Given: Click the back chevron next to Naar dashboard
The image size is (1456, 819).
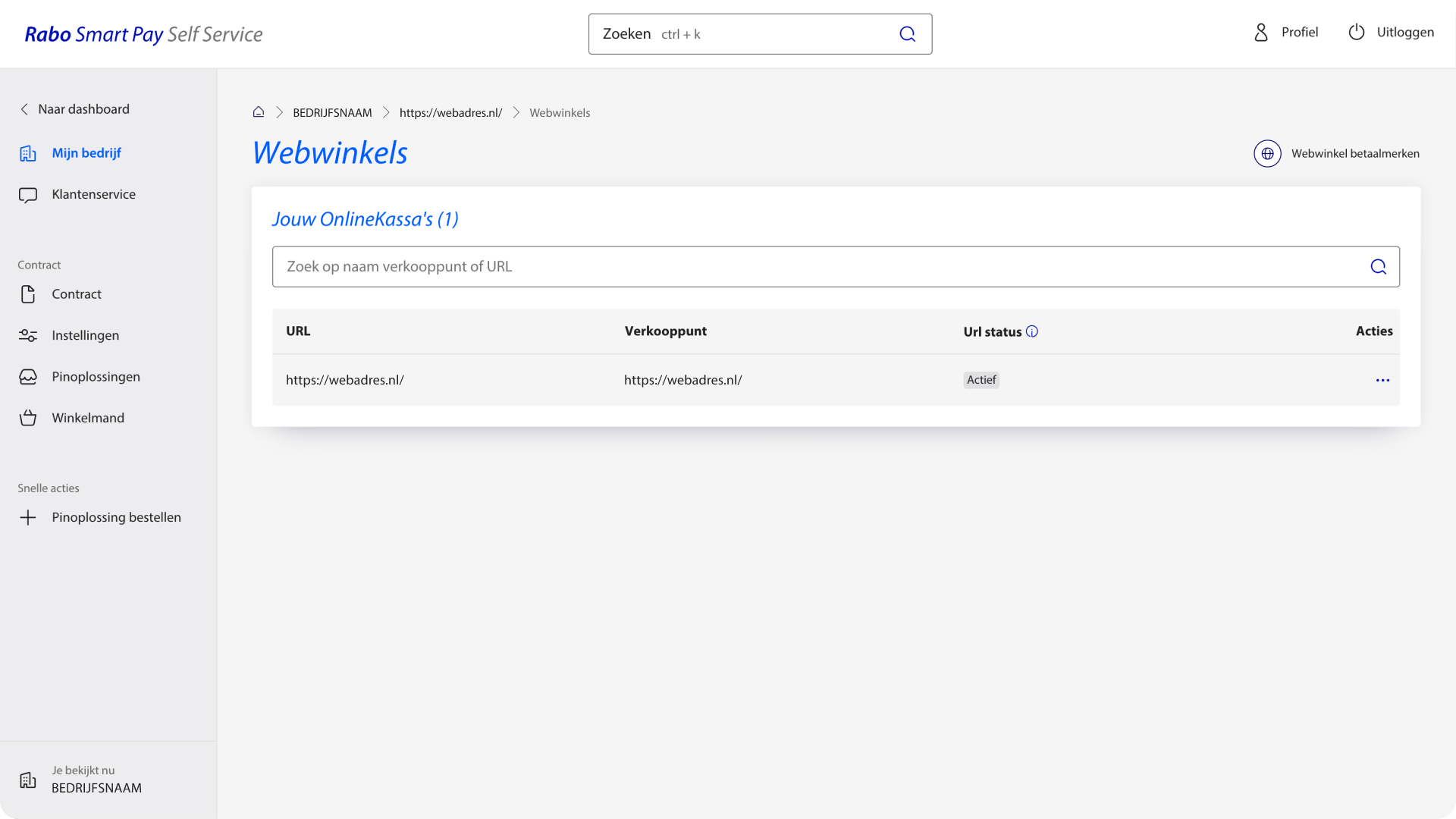Looking at the screenshot, I should pos(25,109).
